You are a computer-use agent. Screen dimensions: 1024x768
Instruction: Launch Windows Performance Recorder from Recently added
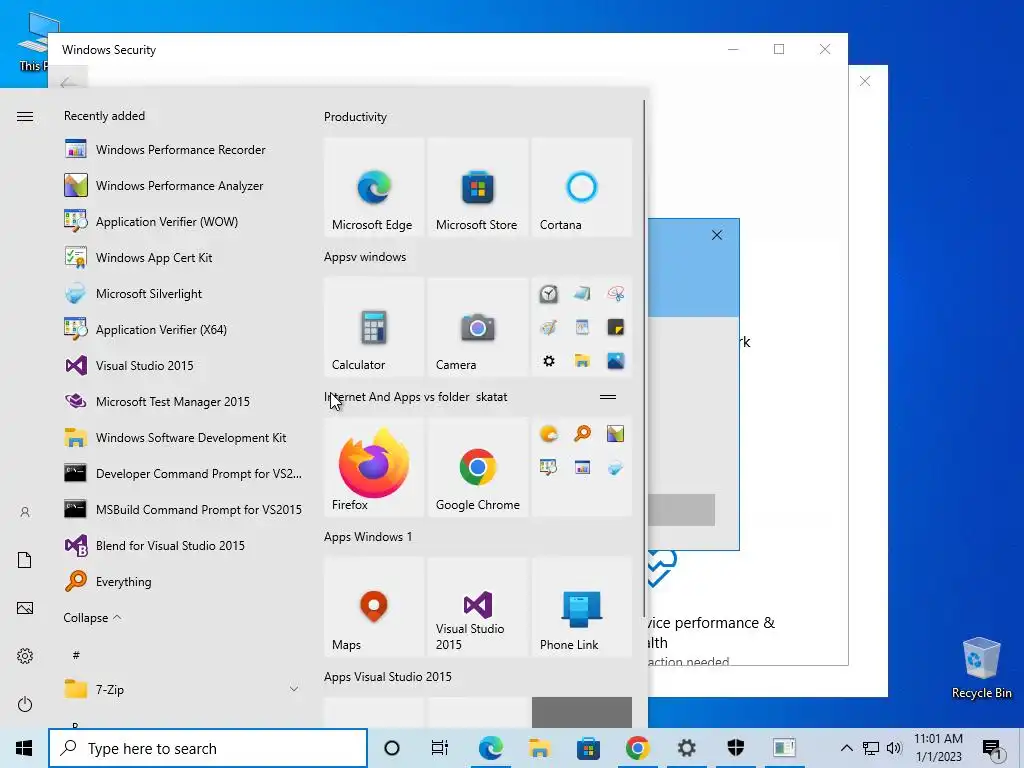coord(183,150)
